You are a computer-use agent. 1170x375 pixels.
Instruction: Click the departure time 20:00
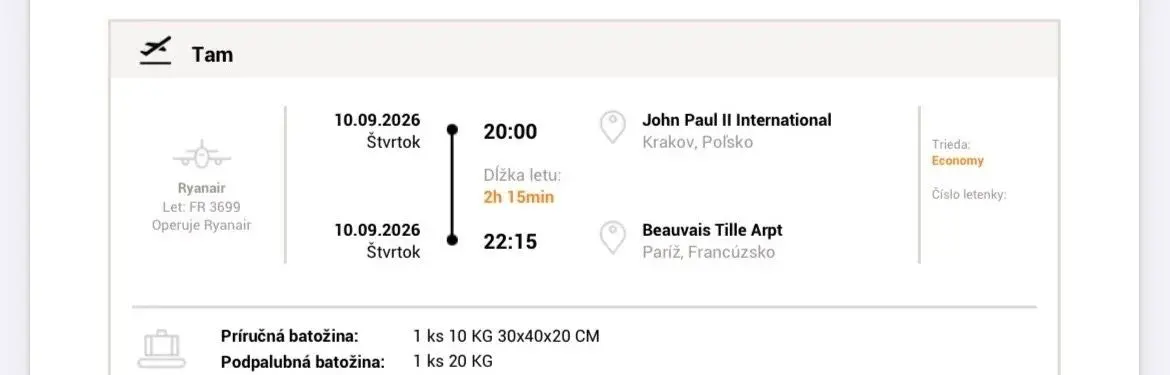(510, 132)
